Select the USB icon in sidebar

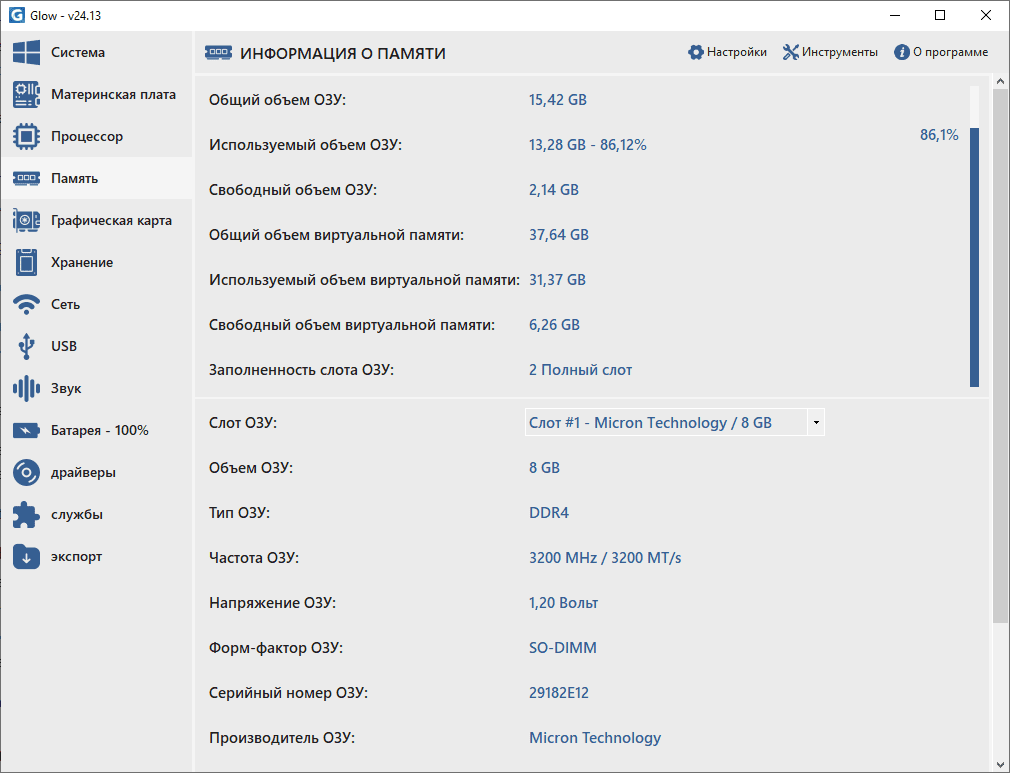26,347
